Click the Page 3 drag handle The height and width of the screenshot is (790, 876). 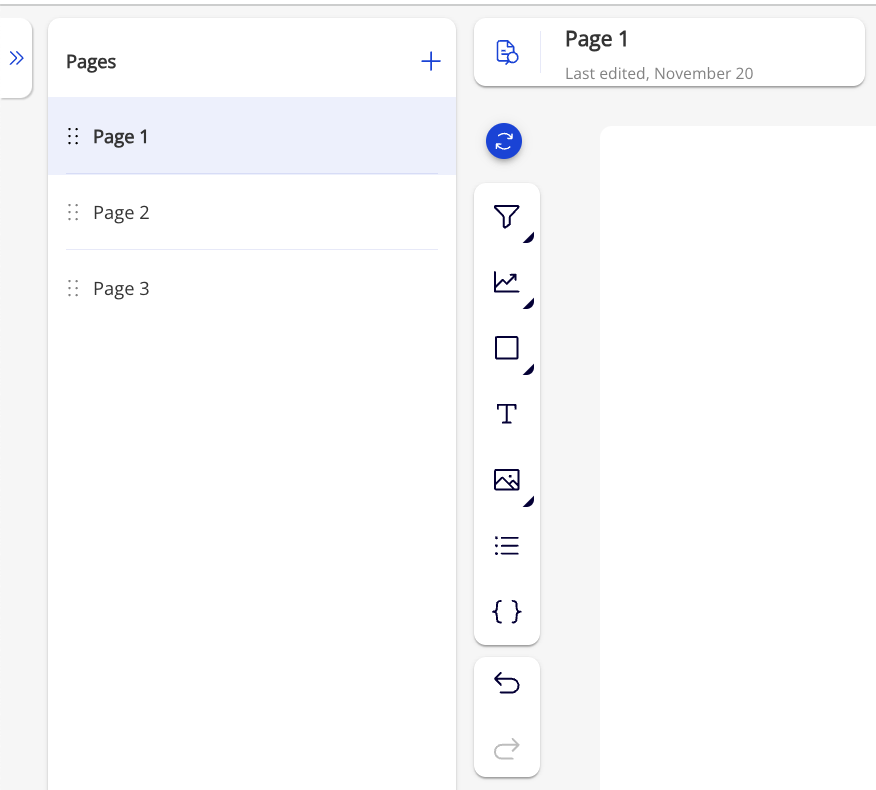[72, 289]
